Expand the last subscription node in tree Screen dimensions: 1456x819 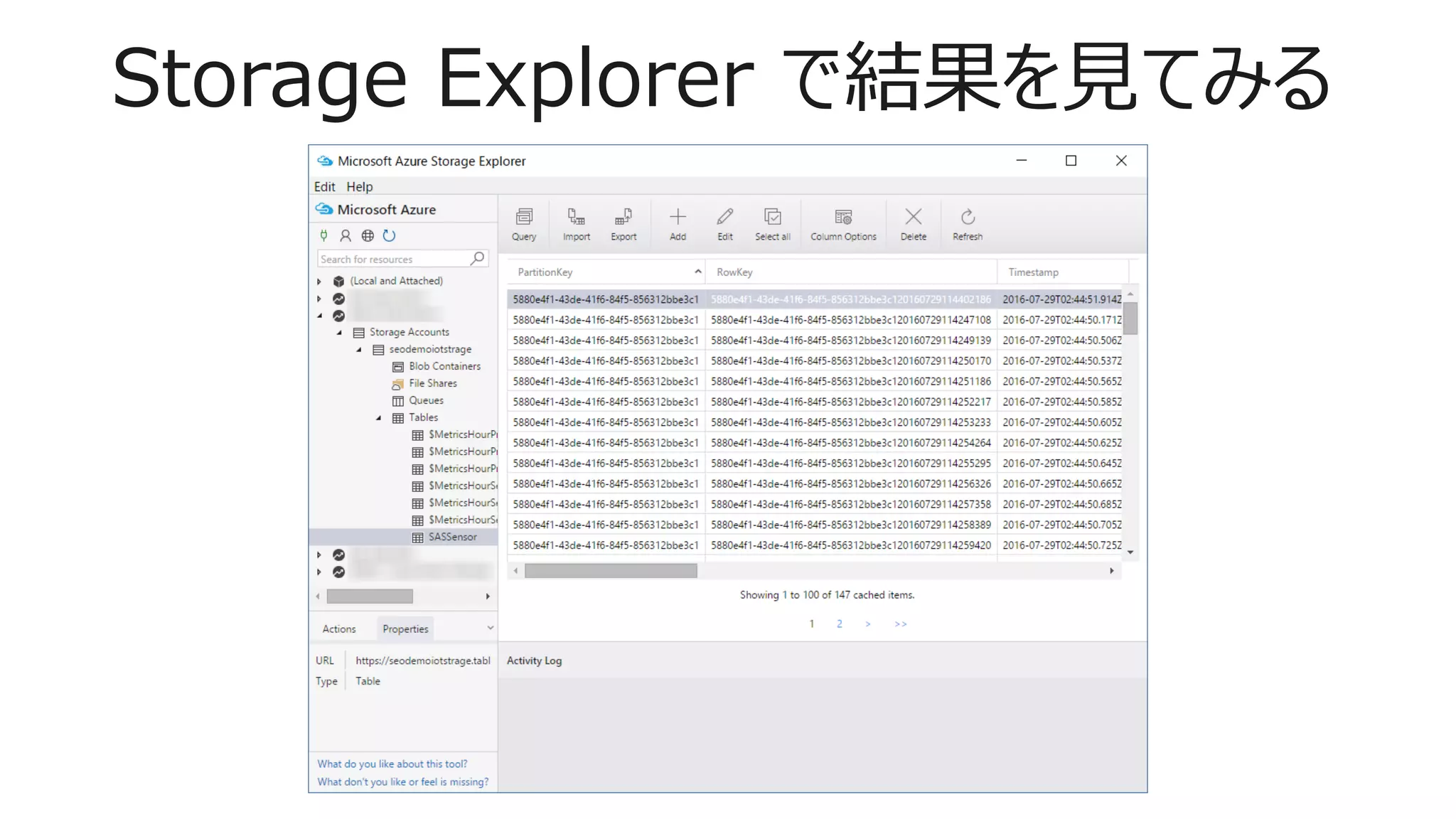(x=319, y=572)
